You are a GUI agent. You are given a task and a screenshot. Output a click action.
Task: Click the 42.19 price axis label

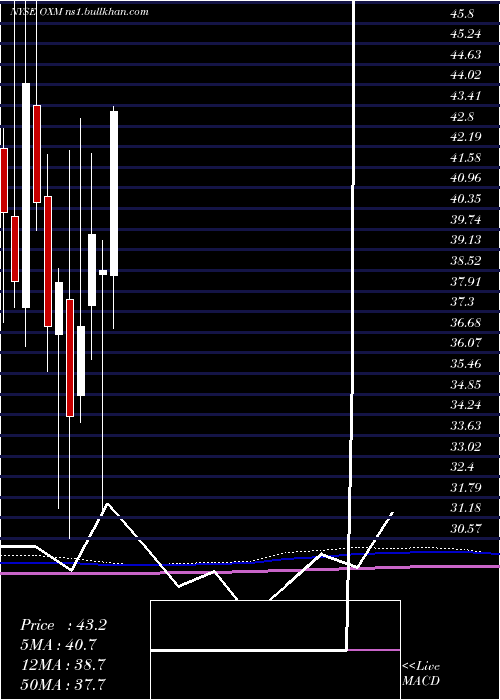[x=466, y=137]
